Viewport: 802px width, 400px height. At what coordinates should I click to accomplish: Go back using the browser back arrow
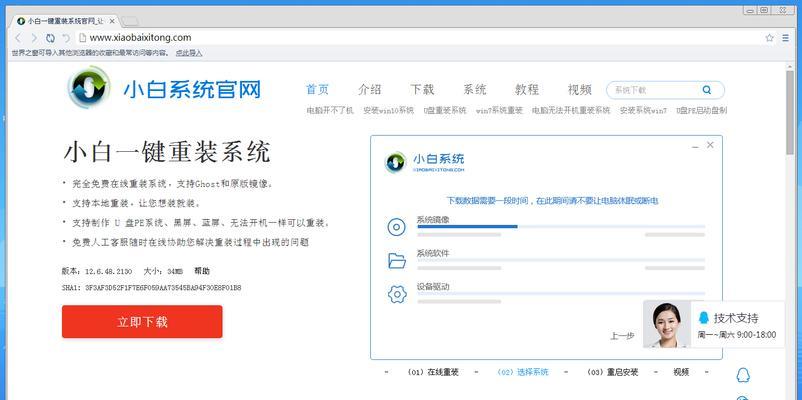18,38
